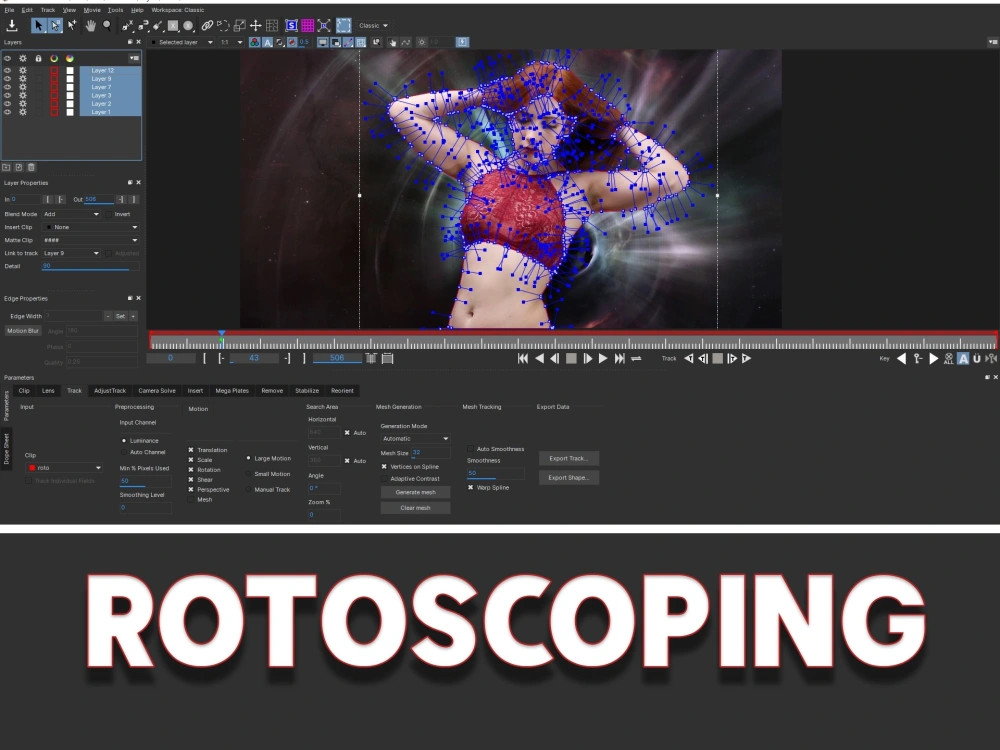1000x750 pixels.
Task: Hide Layer 12 with its visibility eye
Action: click(7, 71)
